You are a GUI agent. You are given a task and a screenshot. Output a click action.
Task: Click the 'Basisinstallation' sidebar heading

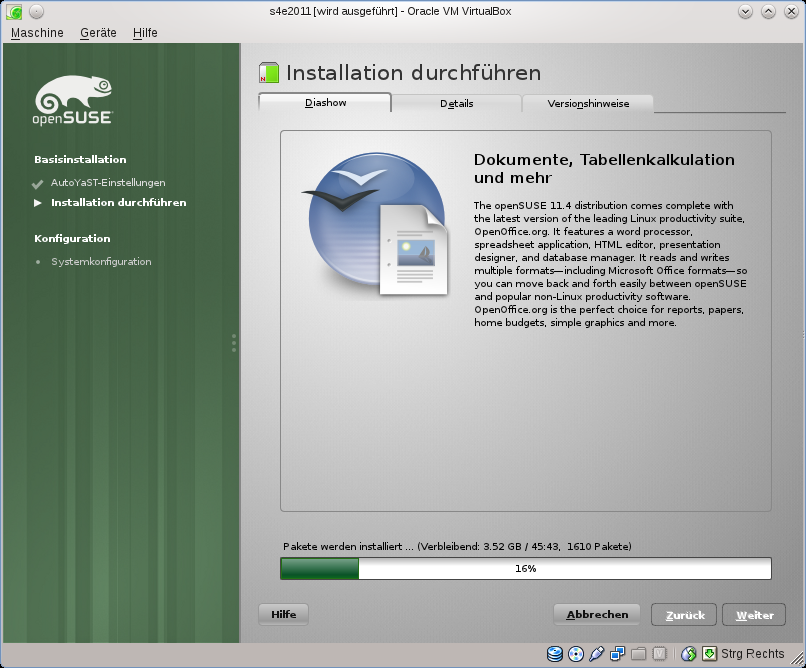coord(80,159)
